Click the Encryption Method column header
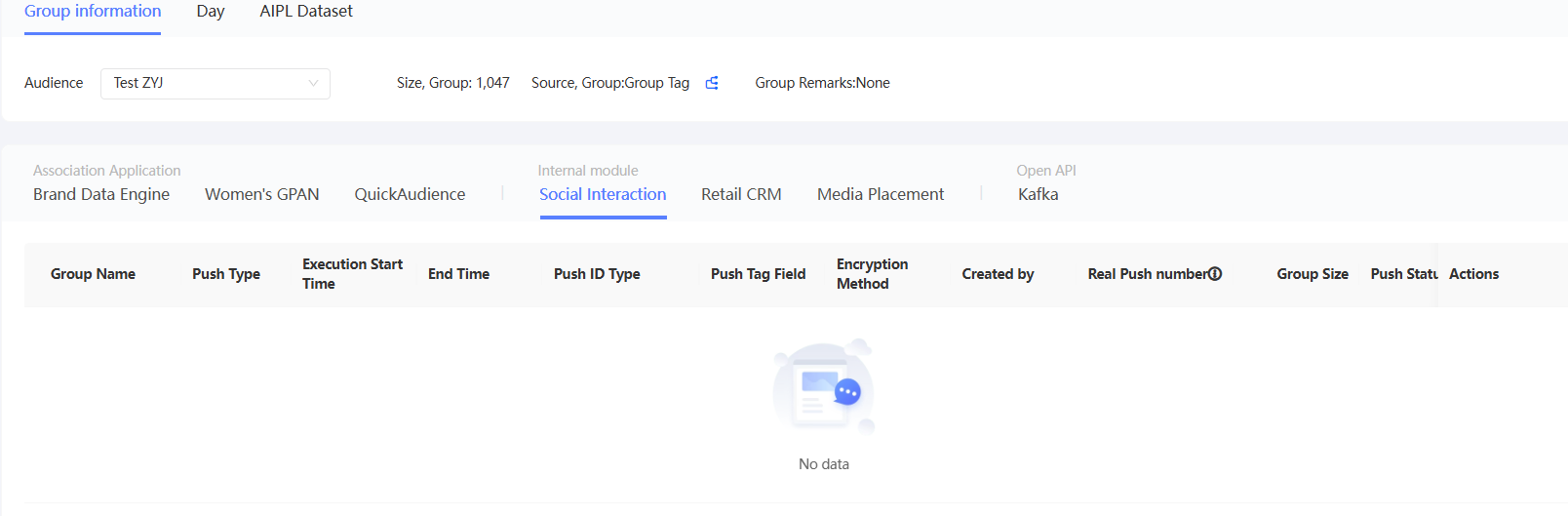 872,274
